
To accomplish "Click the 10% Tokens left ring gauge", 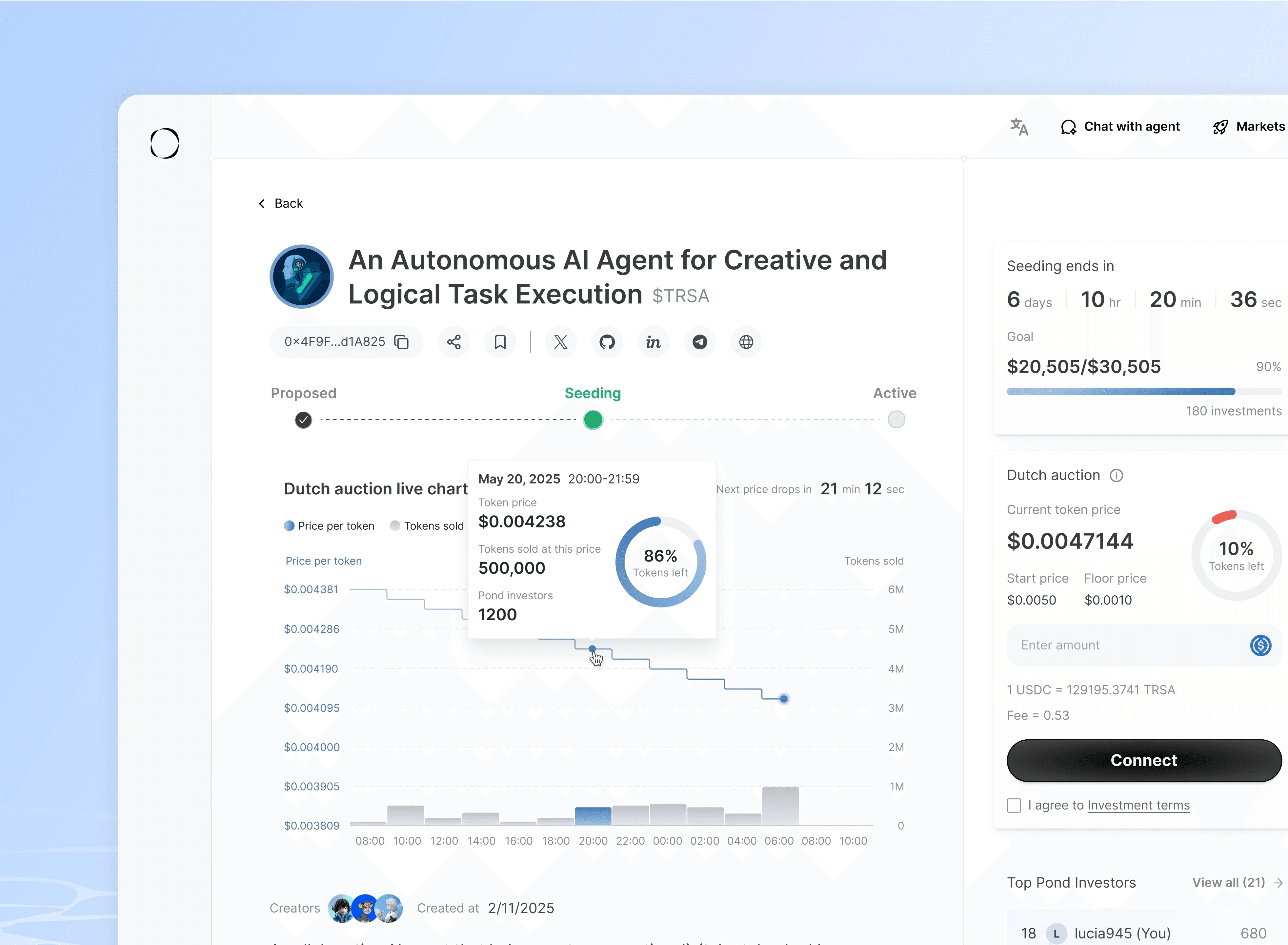I will [1236, 555].
